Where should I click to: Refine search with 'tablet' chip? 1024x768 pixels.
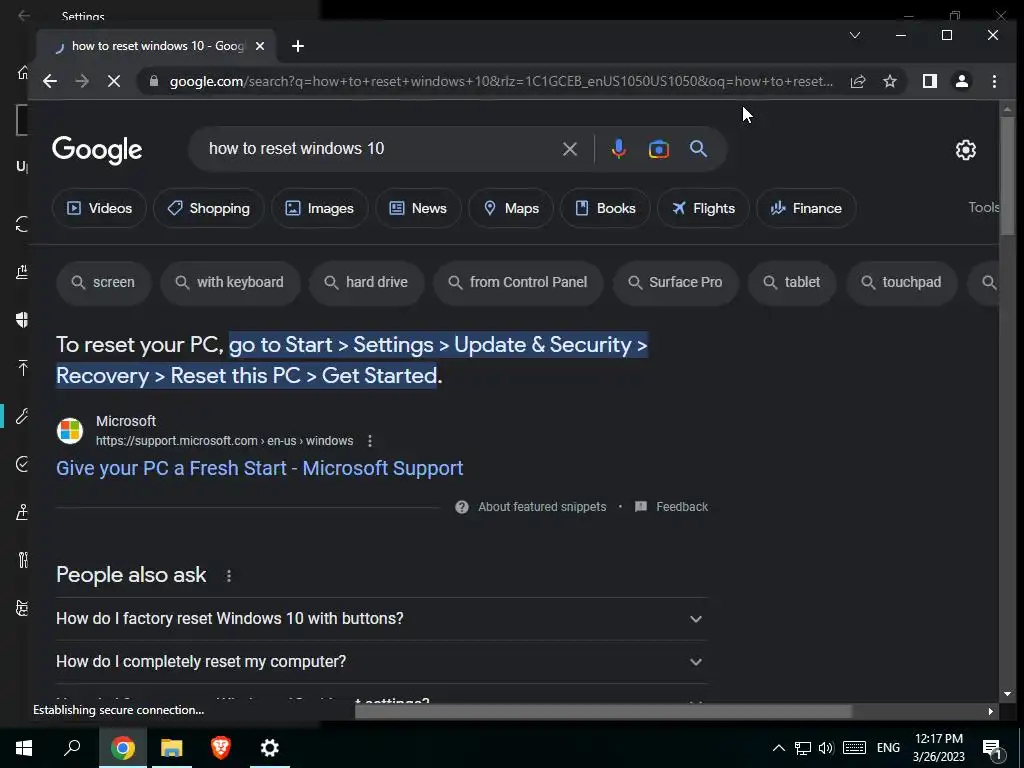pos(792,283)
